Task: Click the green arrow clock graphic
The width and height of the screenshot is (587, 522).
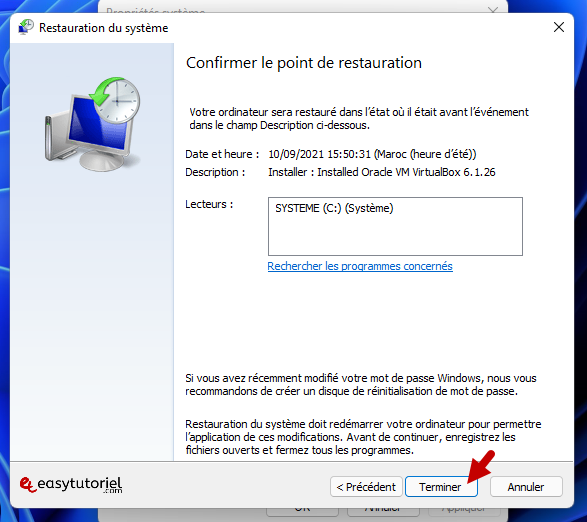Action: [115, 99]
